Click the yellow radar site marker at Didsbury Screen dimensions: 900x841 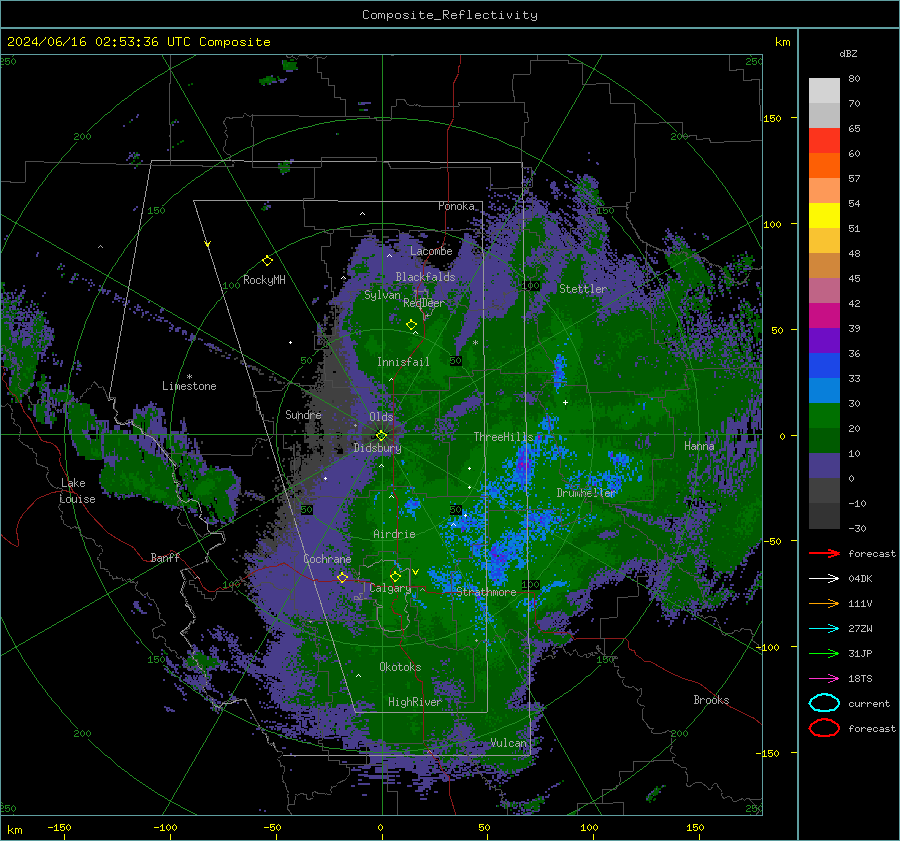[x=381, y=436]
